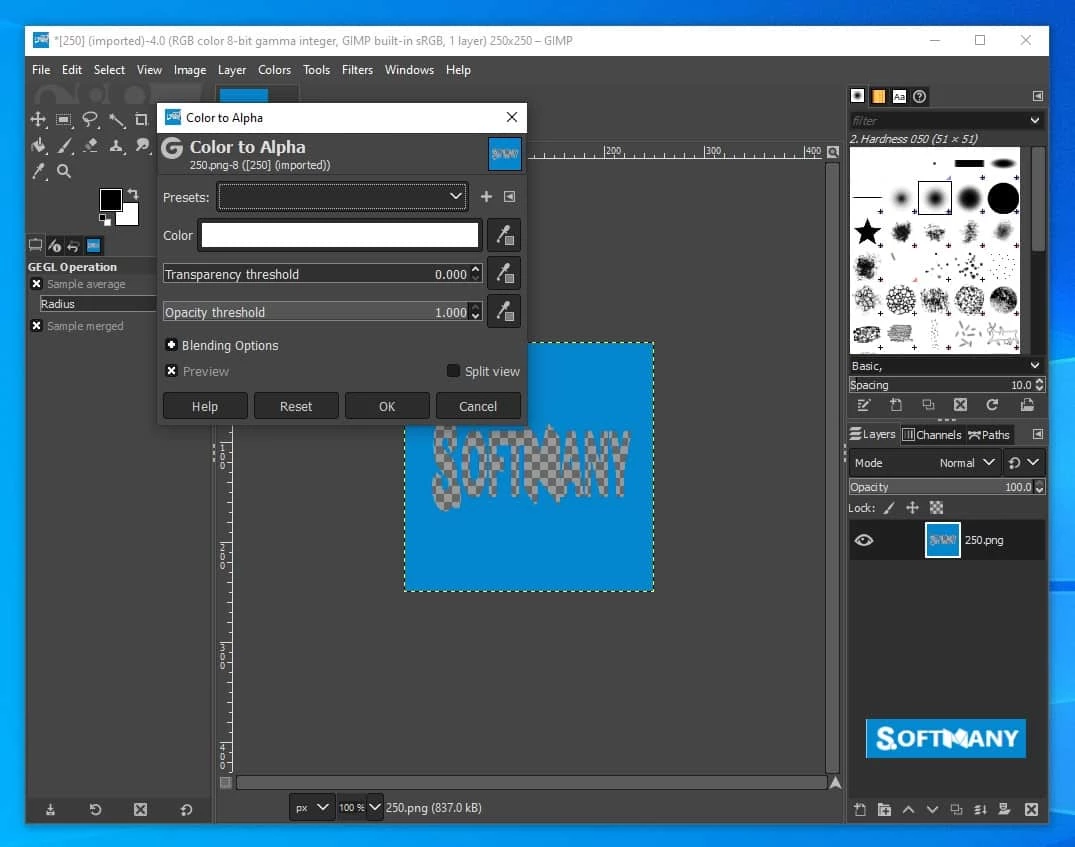Switch to the Channels tab
Screen dimensions: 1075x847
point(932,435)
